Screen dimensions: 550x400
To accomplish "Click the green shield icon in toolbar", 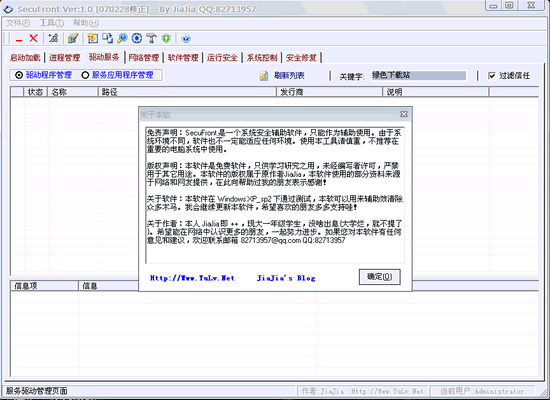I will pyautogui.click(x=166, y=38).
